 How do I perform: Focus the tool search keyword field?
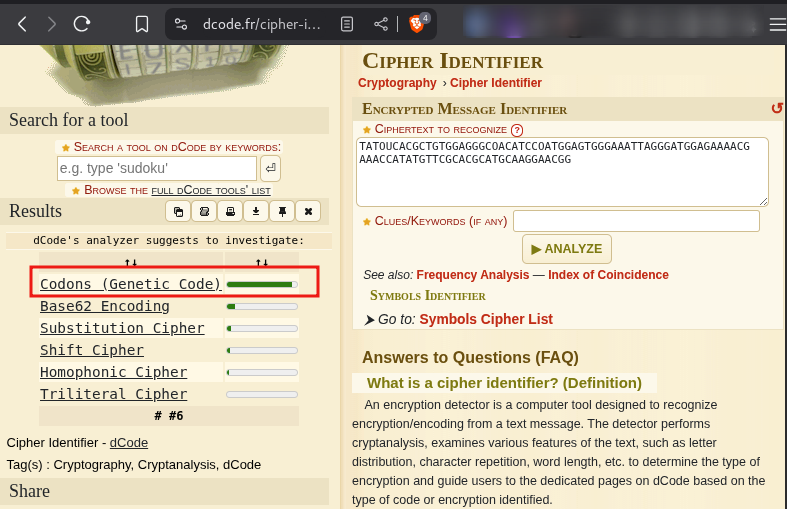click(157, 168)
